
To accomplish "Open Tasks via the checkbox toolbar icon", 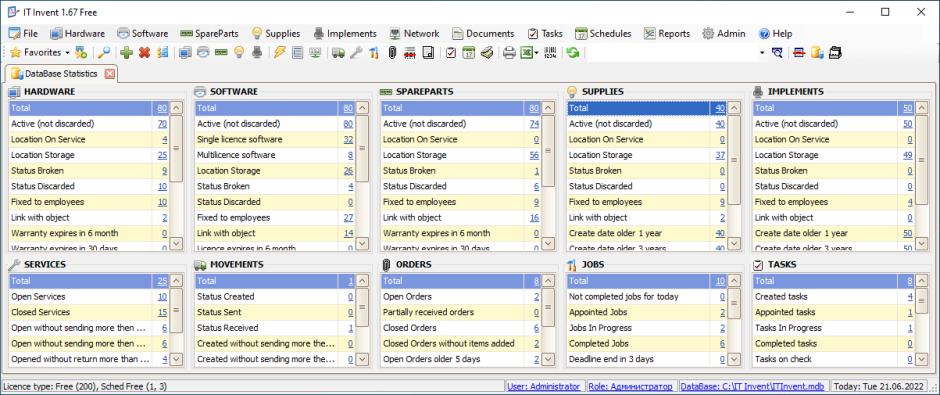I will pyautogui.click(x=451, y=53).
